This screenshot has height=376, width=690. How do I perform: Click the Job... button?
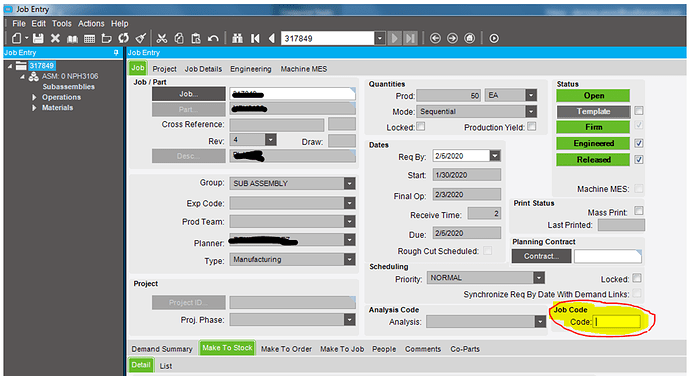click(189, 94)
